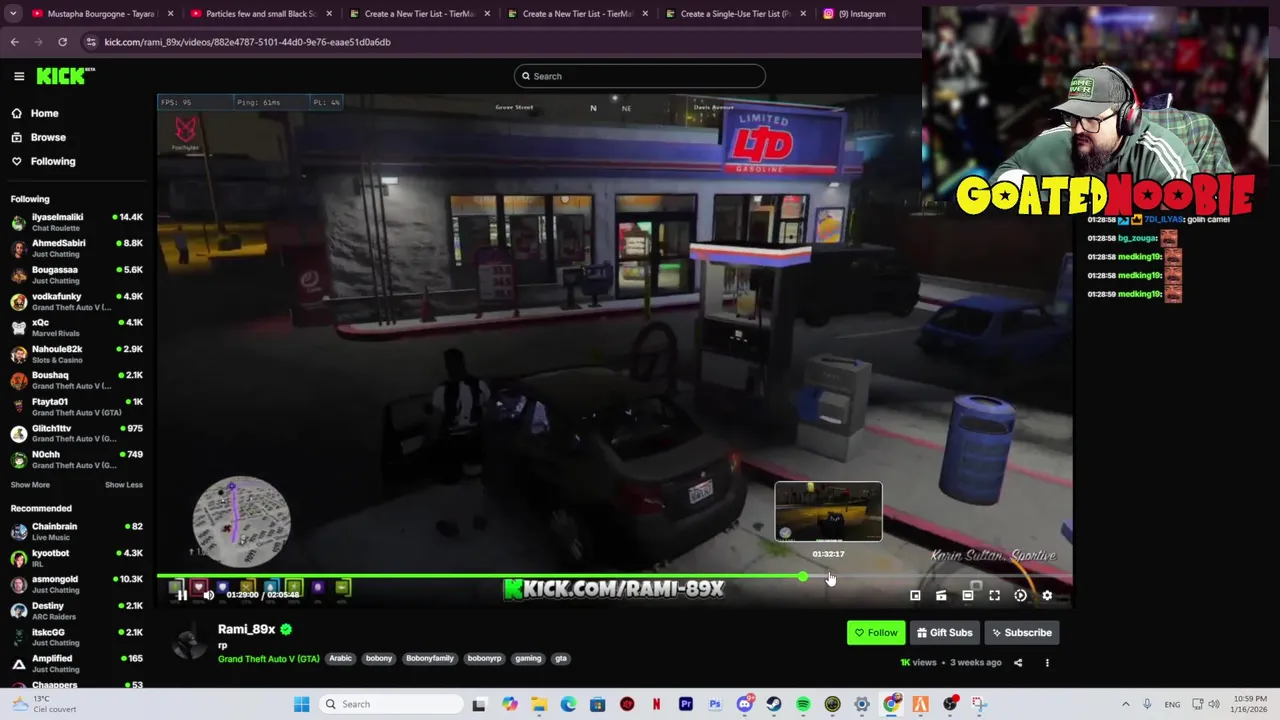Seek using the green video progress bar
The width and height of the screenshot is (1280, 720).
tap(615, 577)
